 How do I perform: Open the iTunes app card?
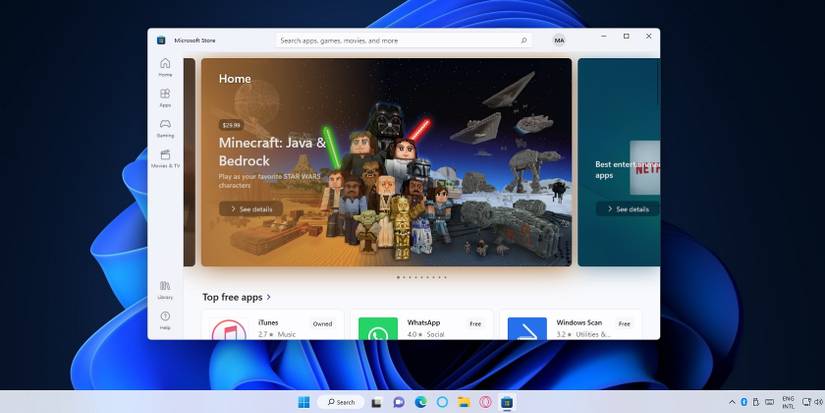273,325
